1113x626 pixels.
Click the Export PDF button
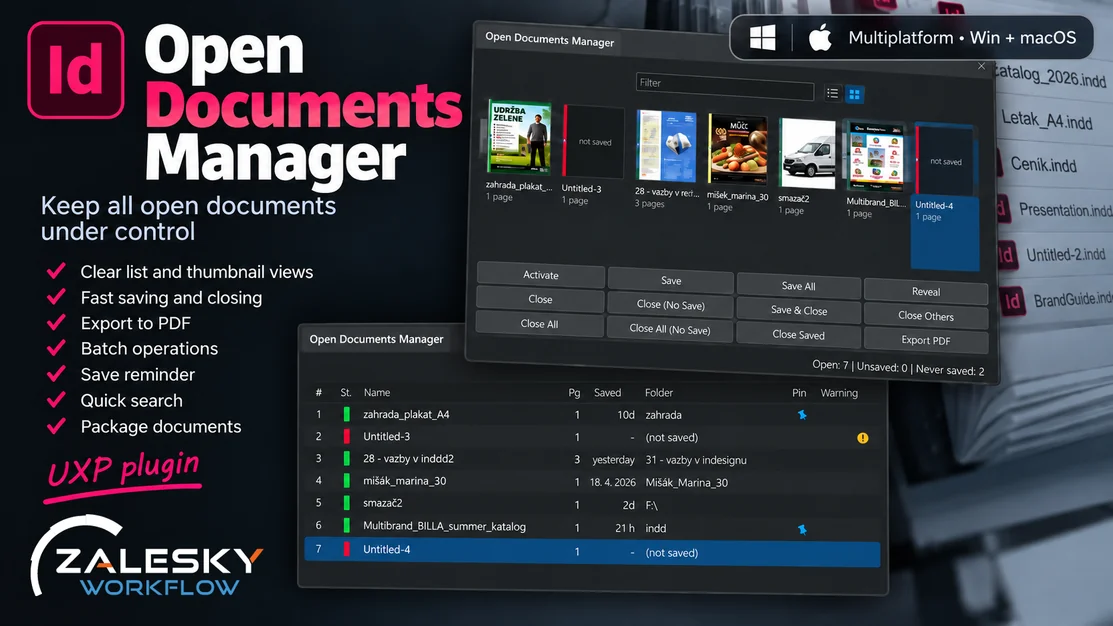(x=926, y=340)
